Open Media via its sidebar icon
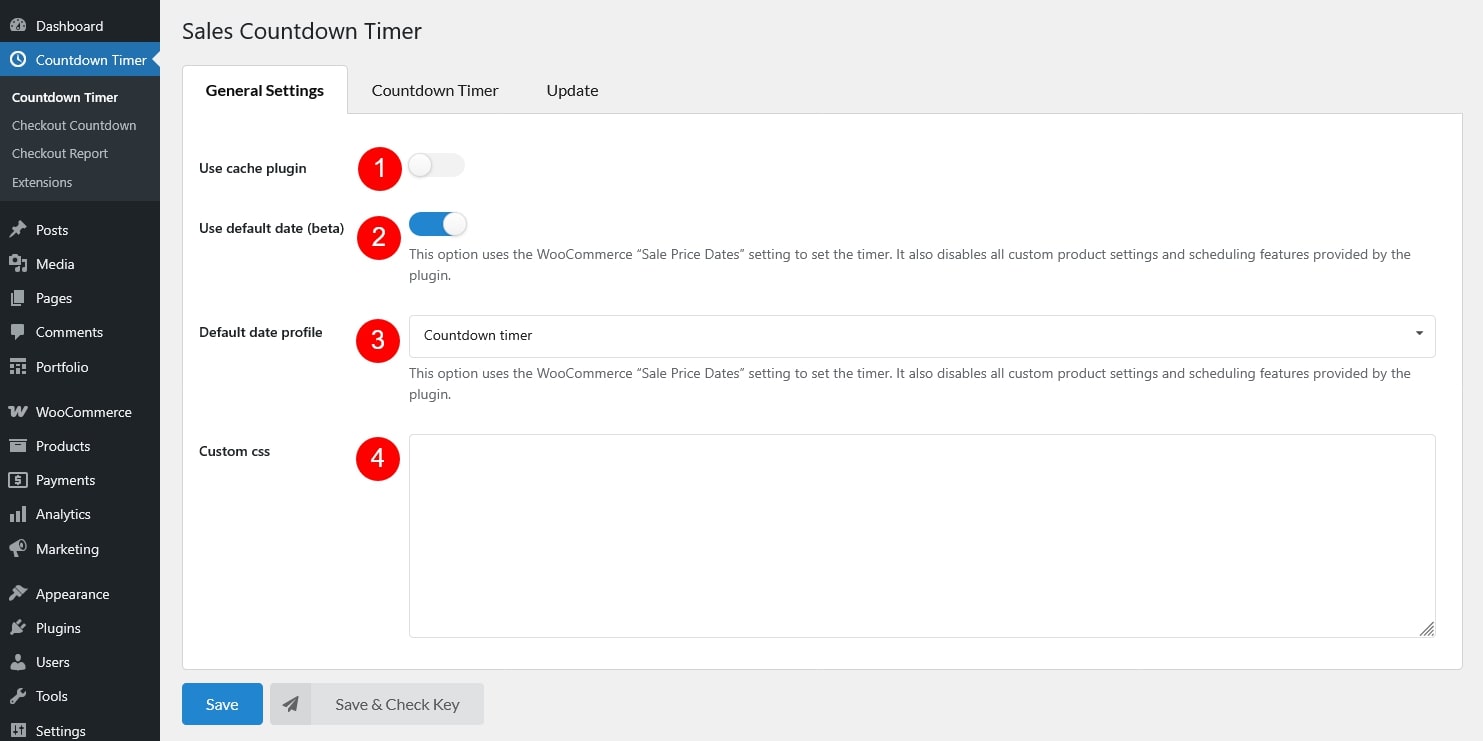 (18, 264)
